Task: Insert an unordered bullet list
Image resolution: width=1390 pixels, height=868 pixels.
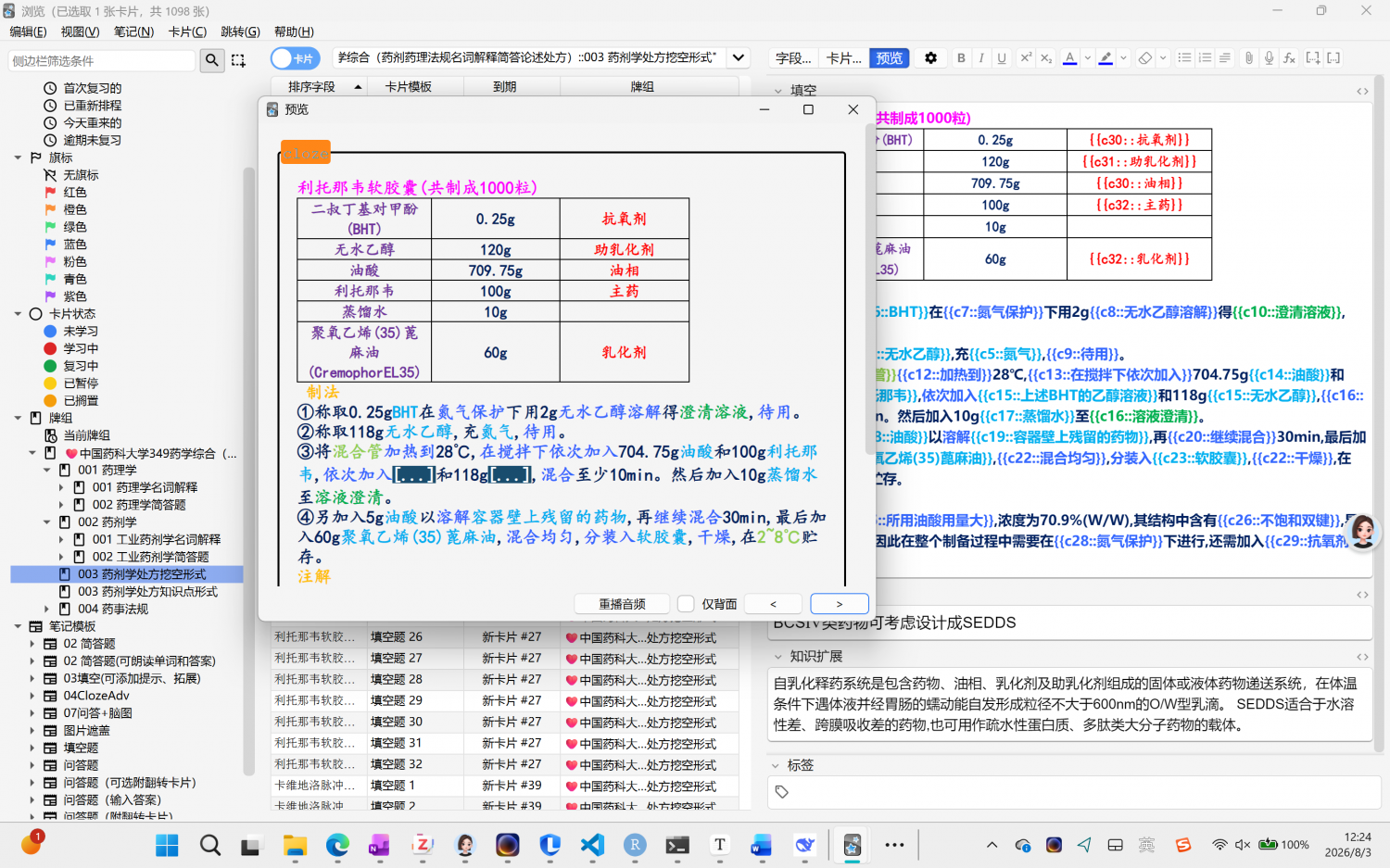Action: click(x=1184, y=57)
